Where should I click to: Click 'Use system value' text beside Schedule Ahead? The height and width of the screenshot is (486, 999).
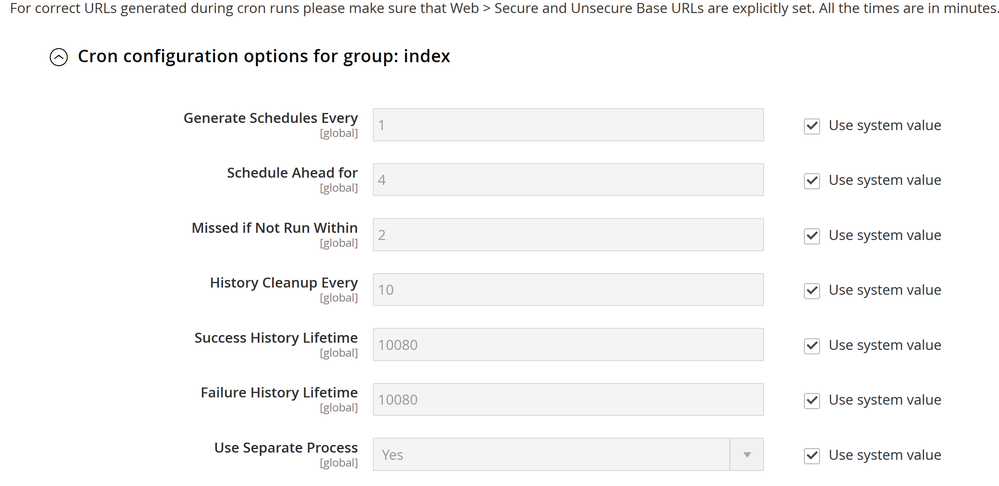[x=884, y=181]
